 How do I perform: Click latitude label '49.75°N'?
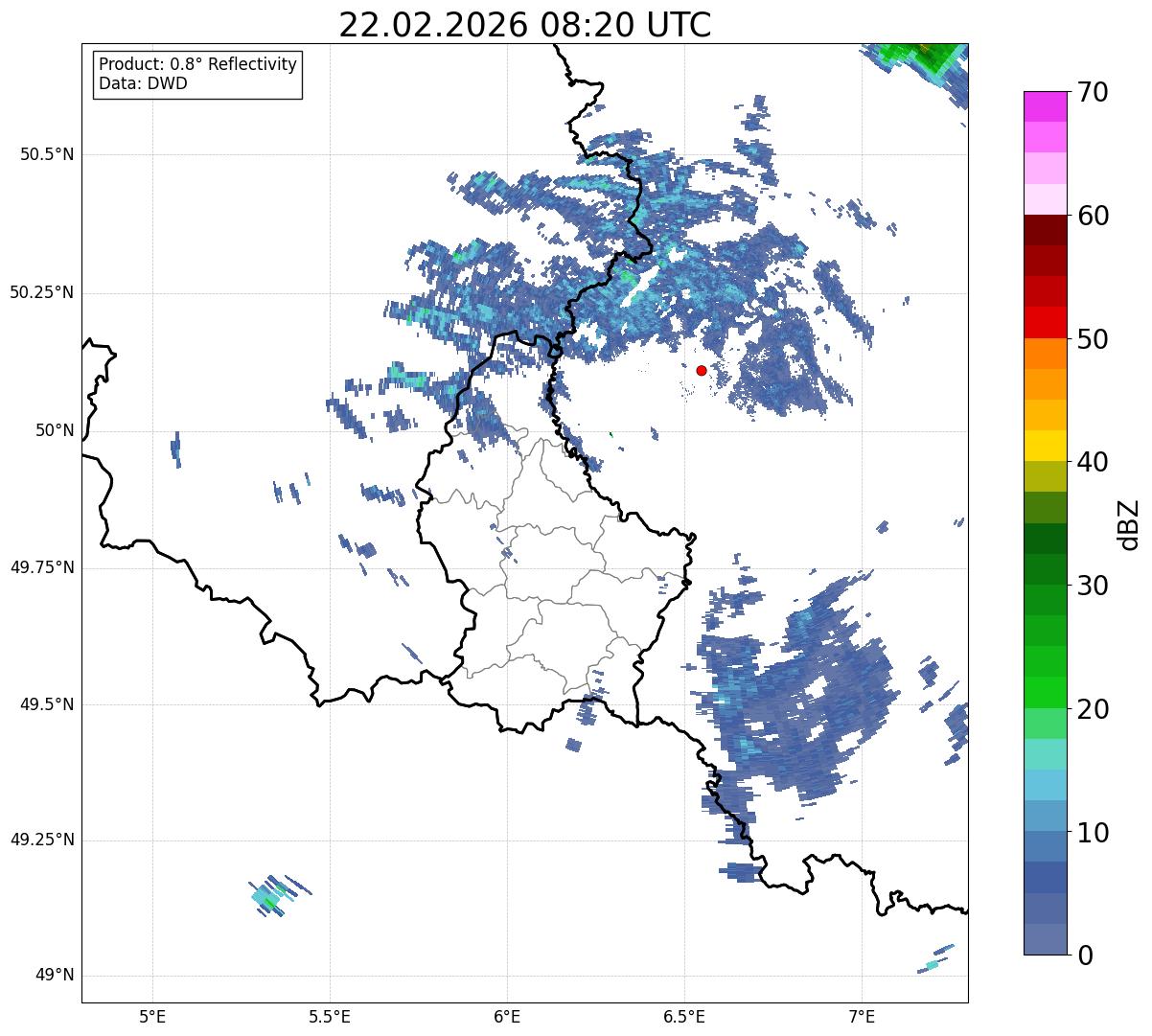pos(42,567)
